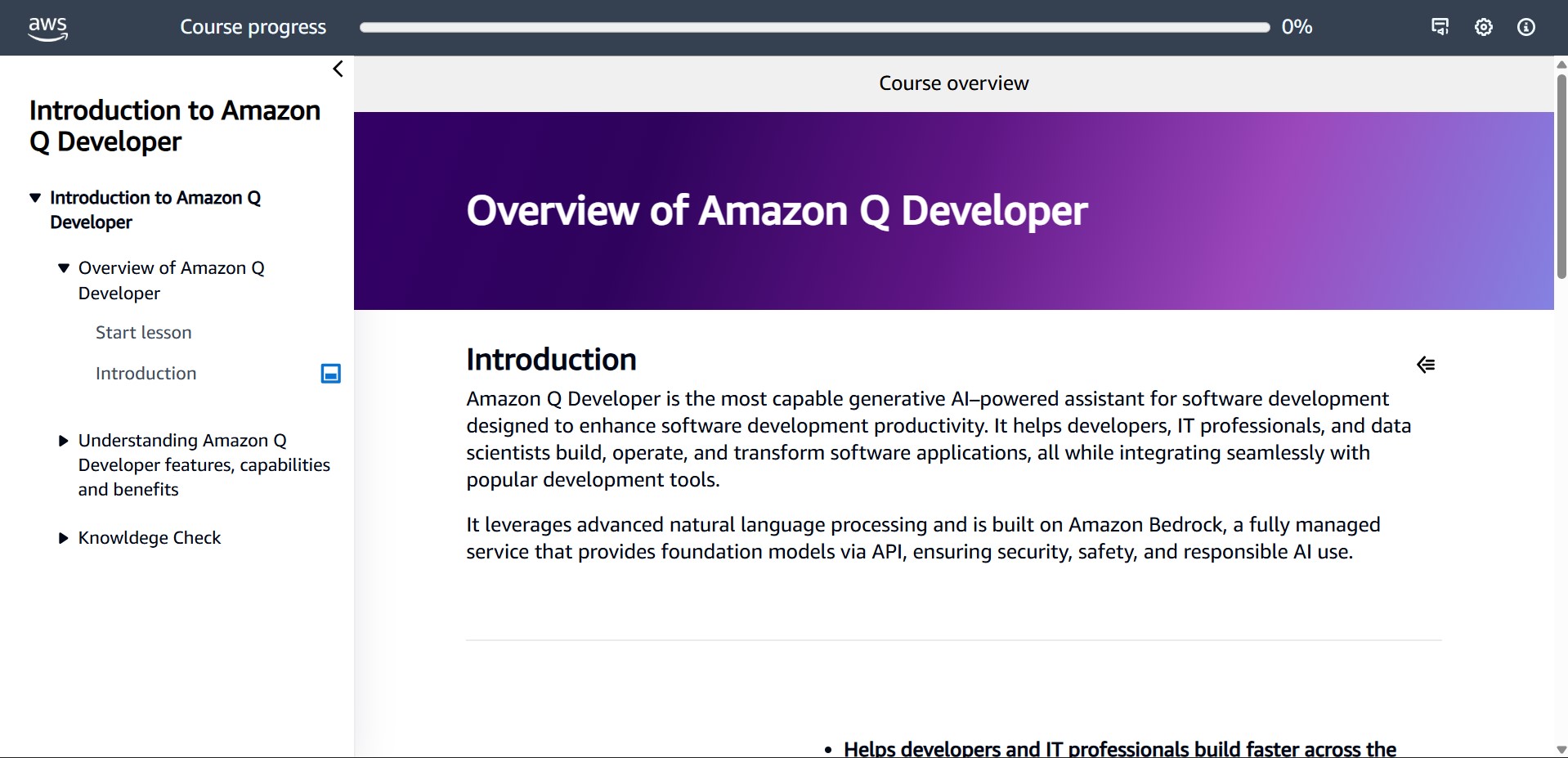Click the narration announcement icon
Image resolution: width=1568 pixels, height=758 pixels.
1440,27
